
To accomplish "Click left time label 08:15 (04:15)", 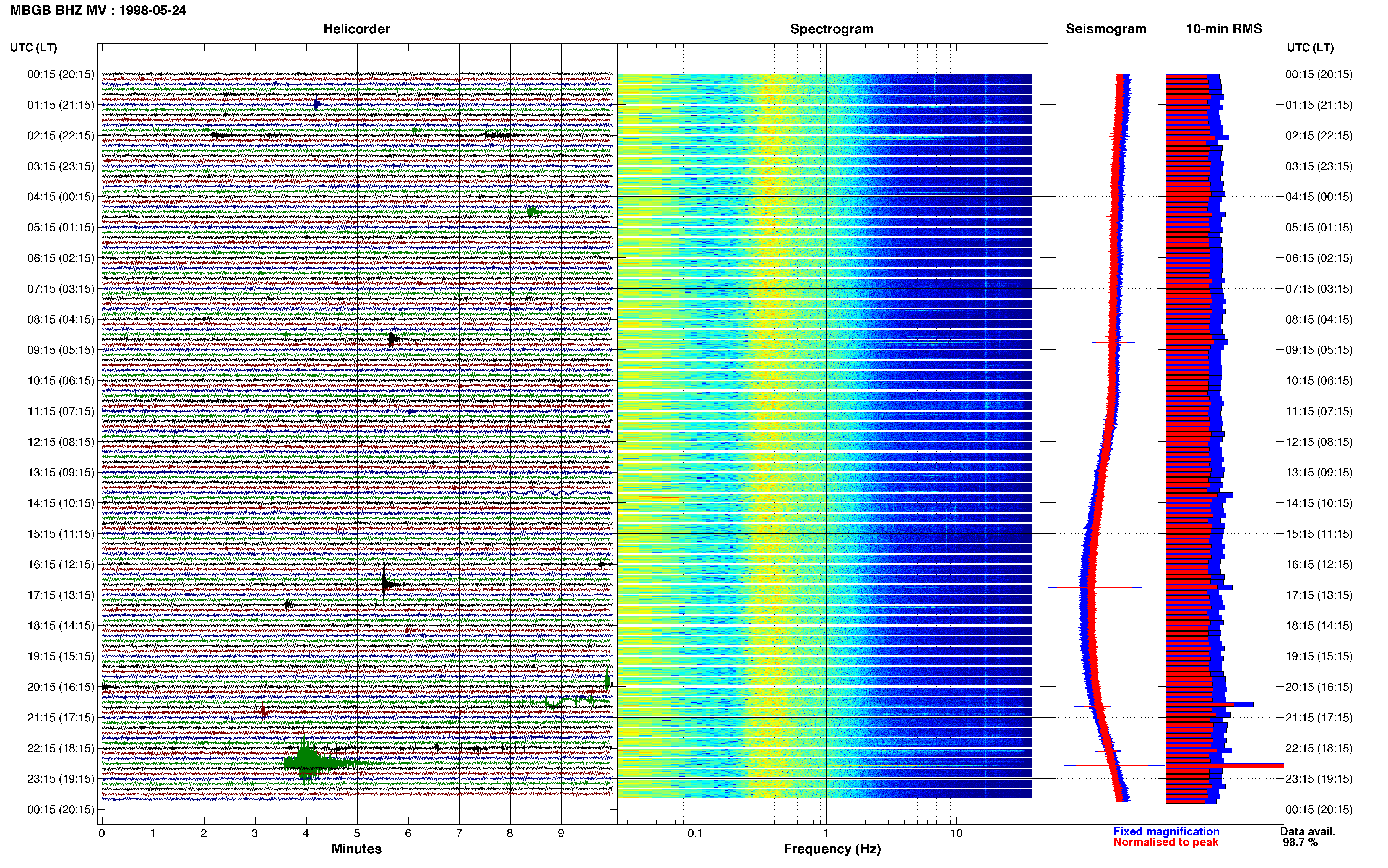I will coord(61,319).
